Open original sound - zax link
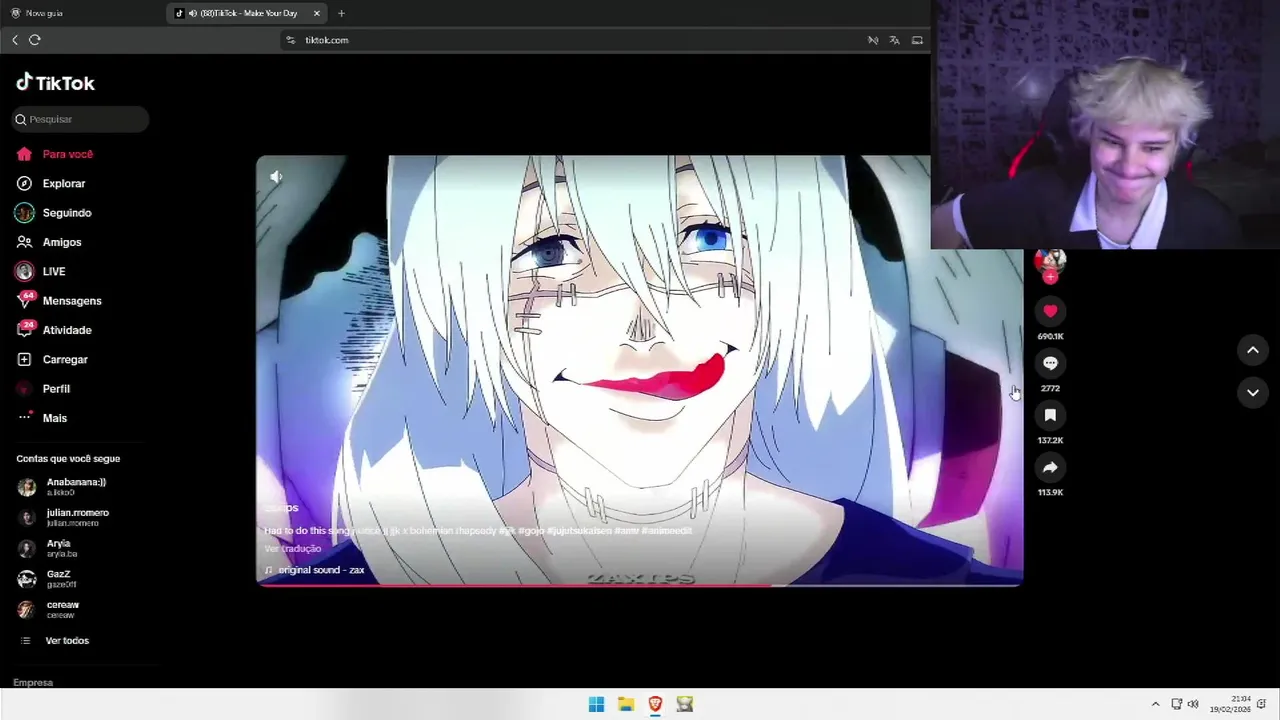 [321, 570]
